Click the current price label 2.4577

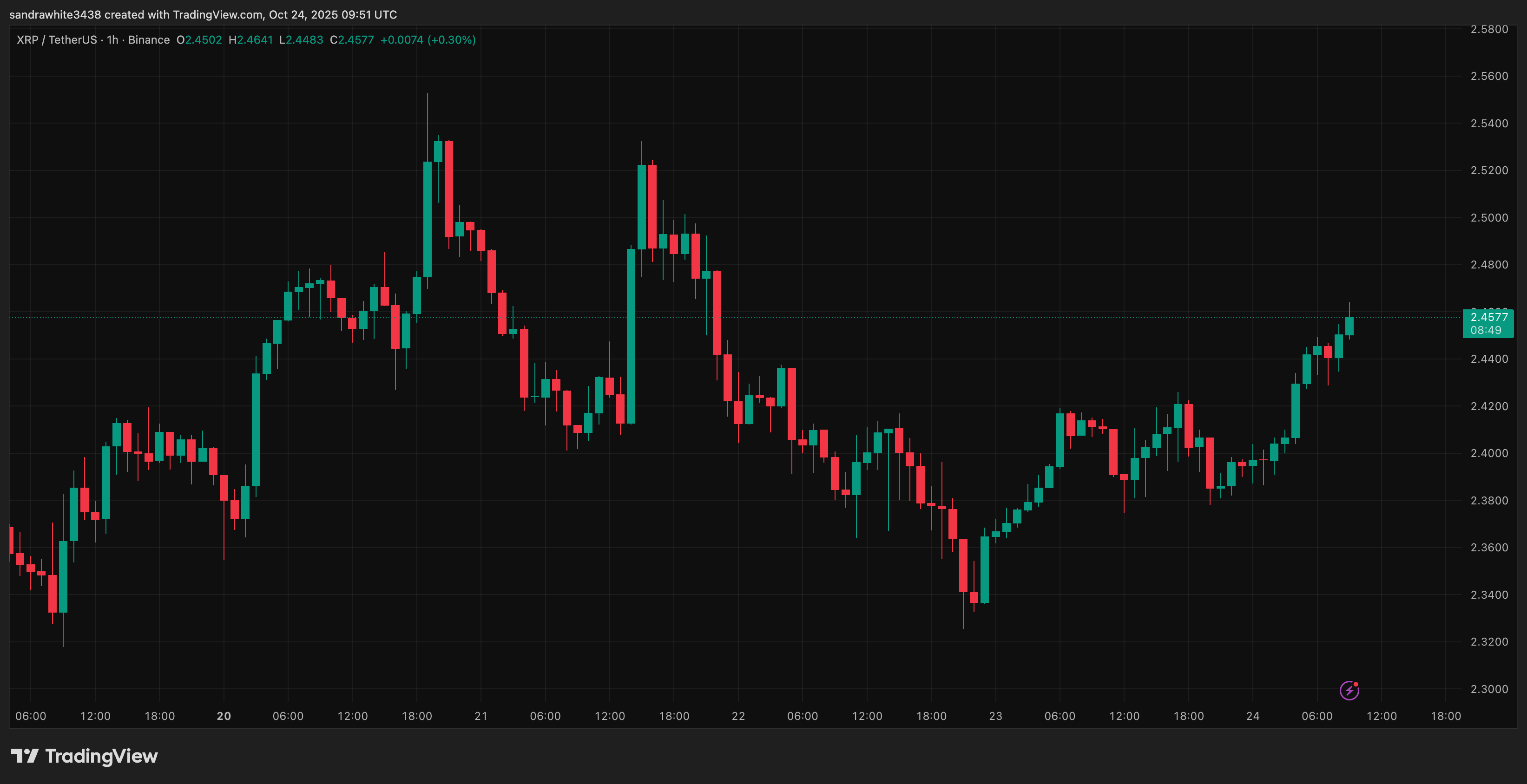pos(1488,317)
